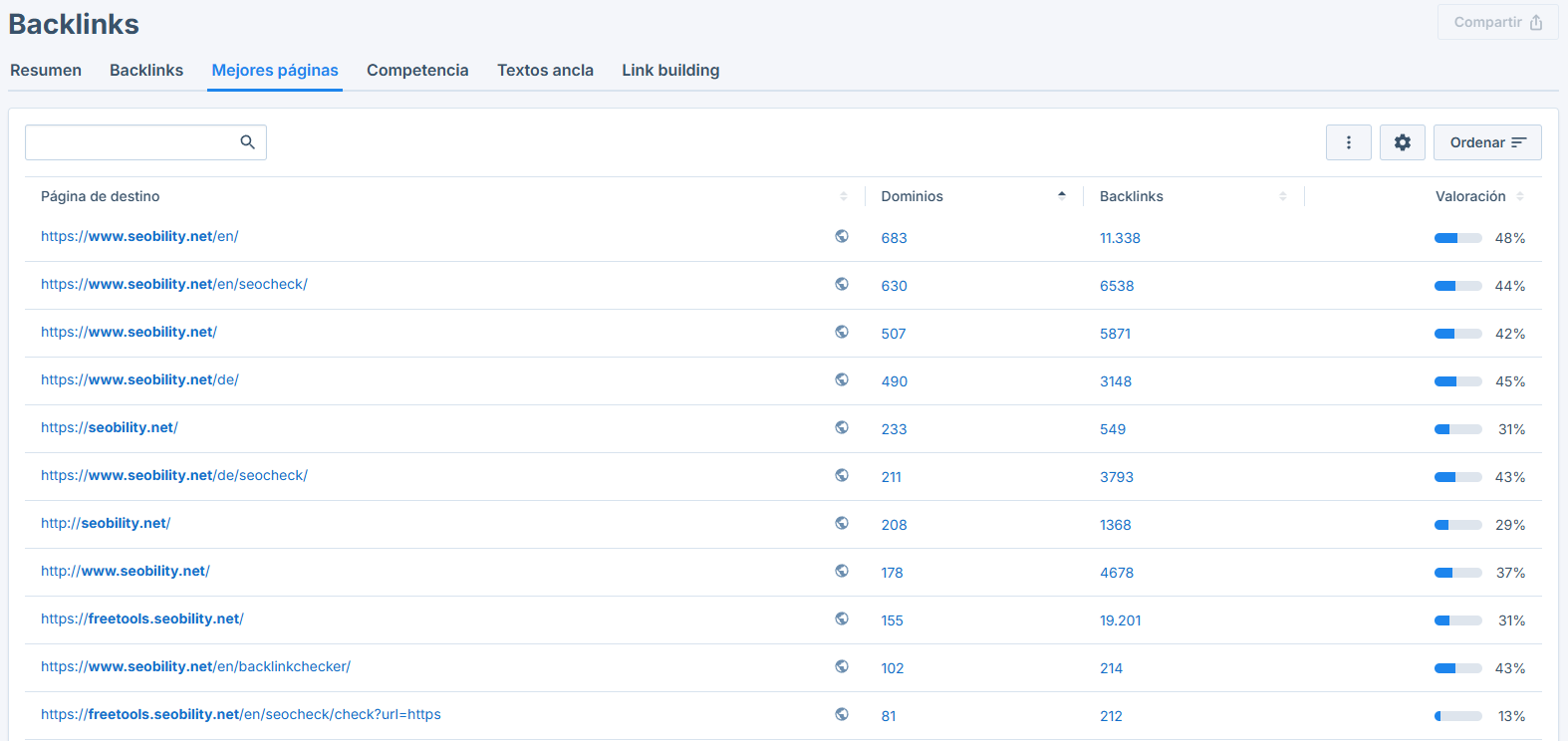Click the search magnifier icon

coord(248,142)
